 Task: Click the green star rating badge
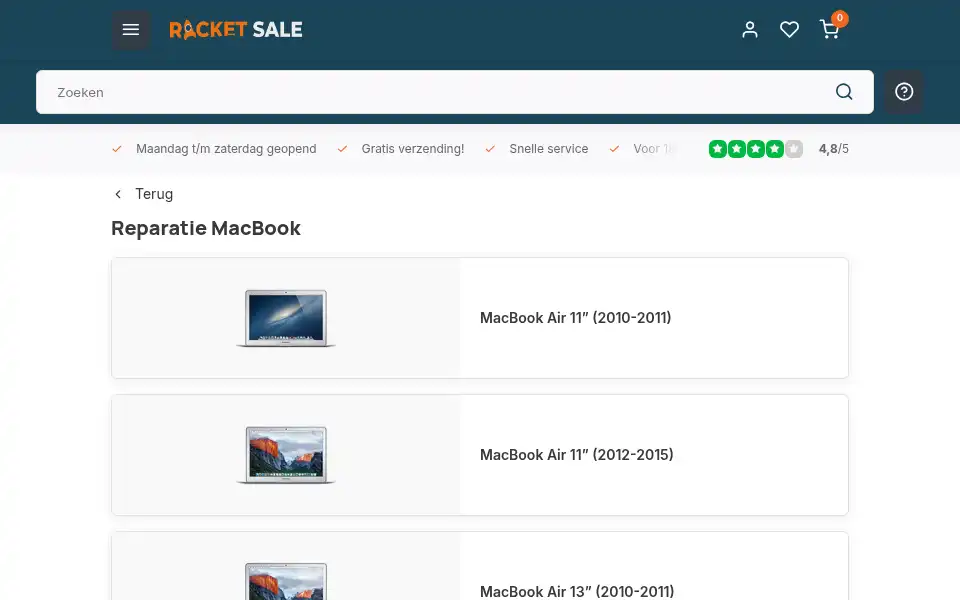[x=756, y=149]
